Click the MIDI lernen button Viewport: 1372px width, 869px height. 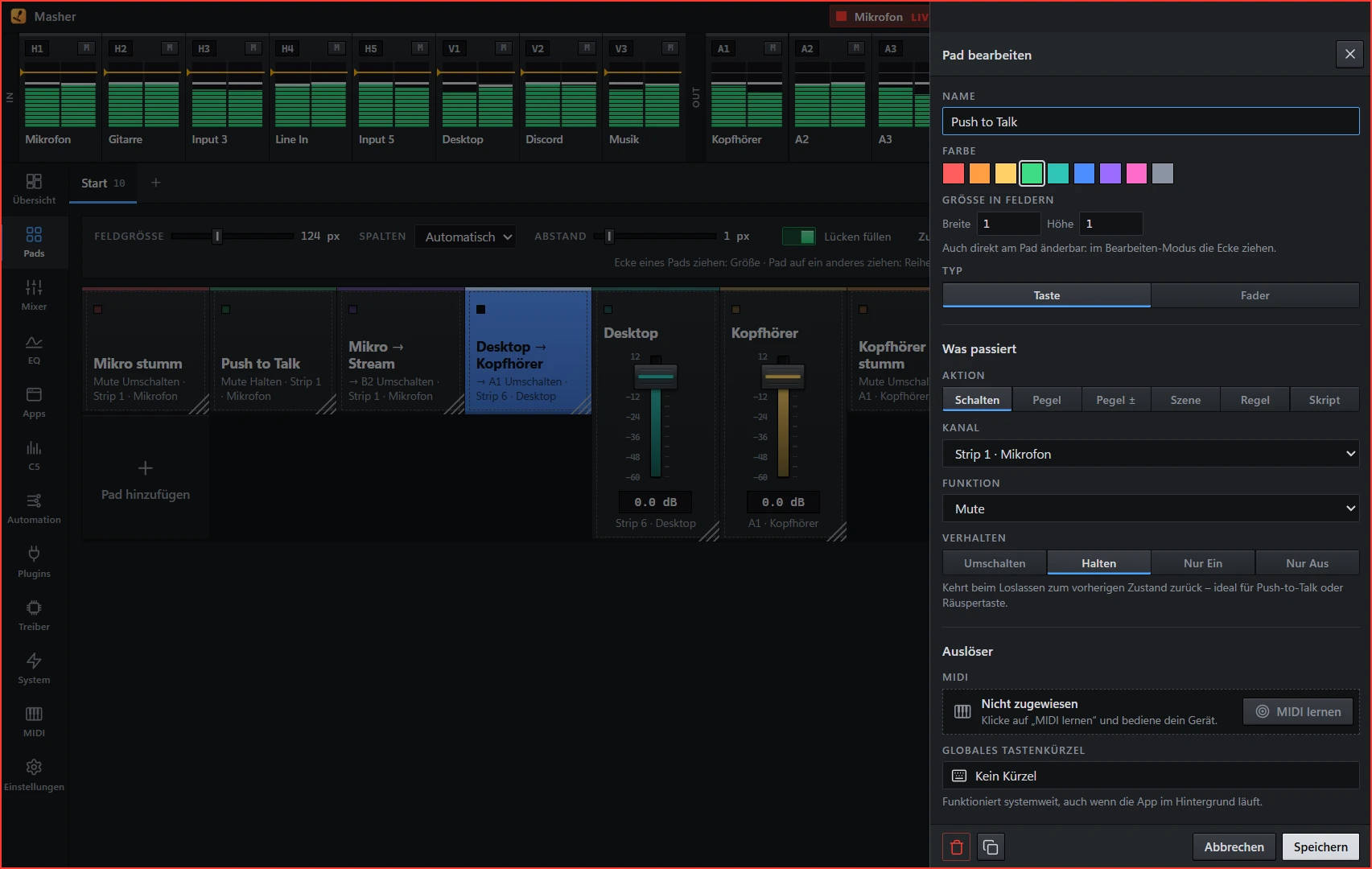pyautogui.click(x=1298, y=711)
